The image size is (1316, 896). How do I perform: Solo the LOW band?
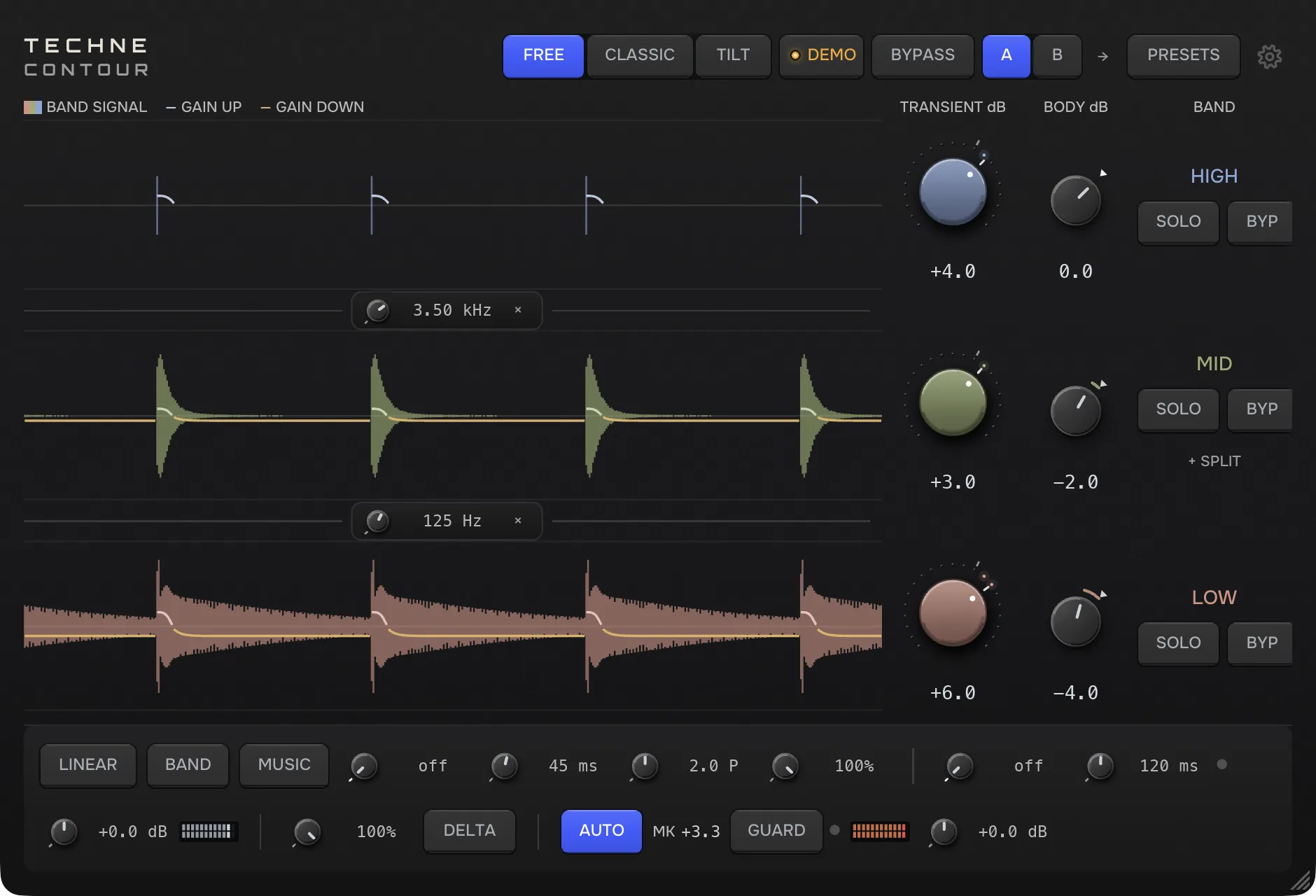[1178, 643]
